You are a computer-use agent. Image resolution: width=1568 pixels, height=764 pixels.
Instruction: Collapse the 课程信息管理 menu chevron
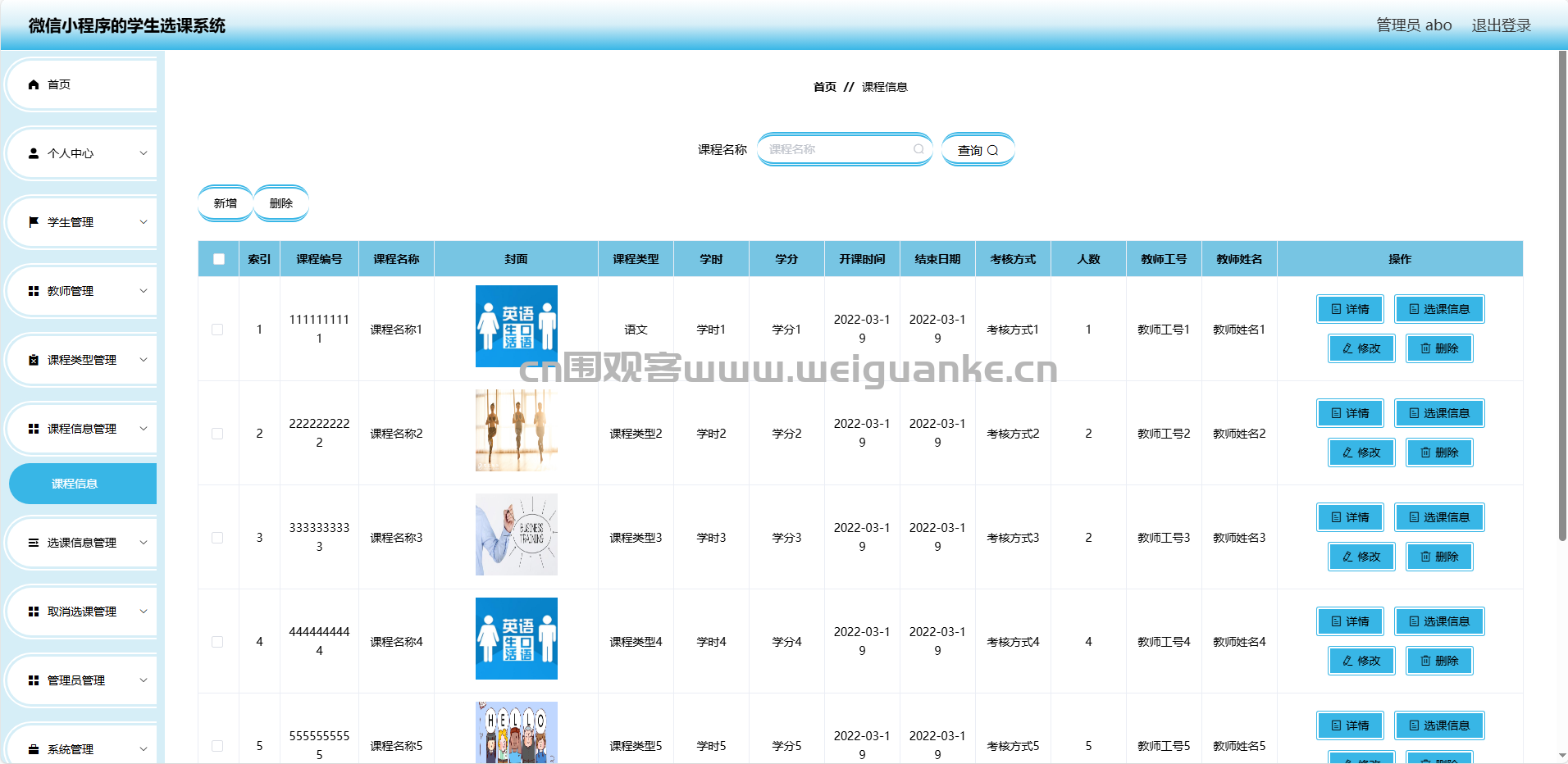144,429
